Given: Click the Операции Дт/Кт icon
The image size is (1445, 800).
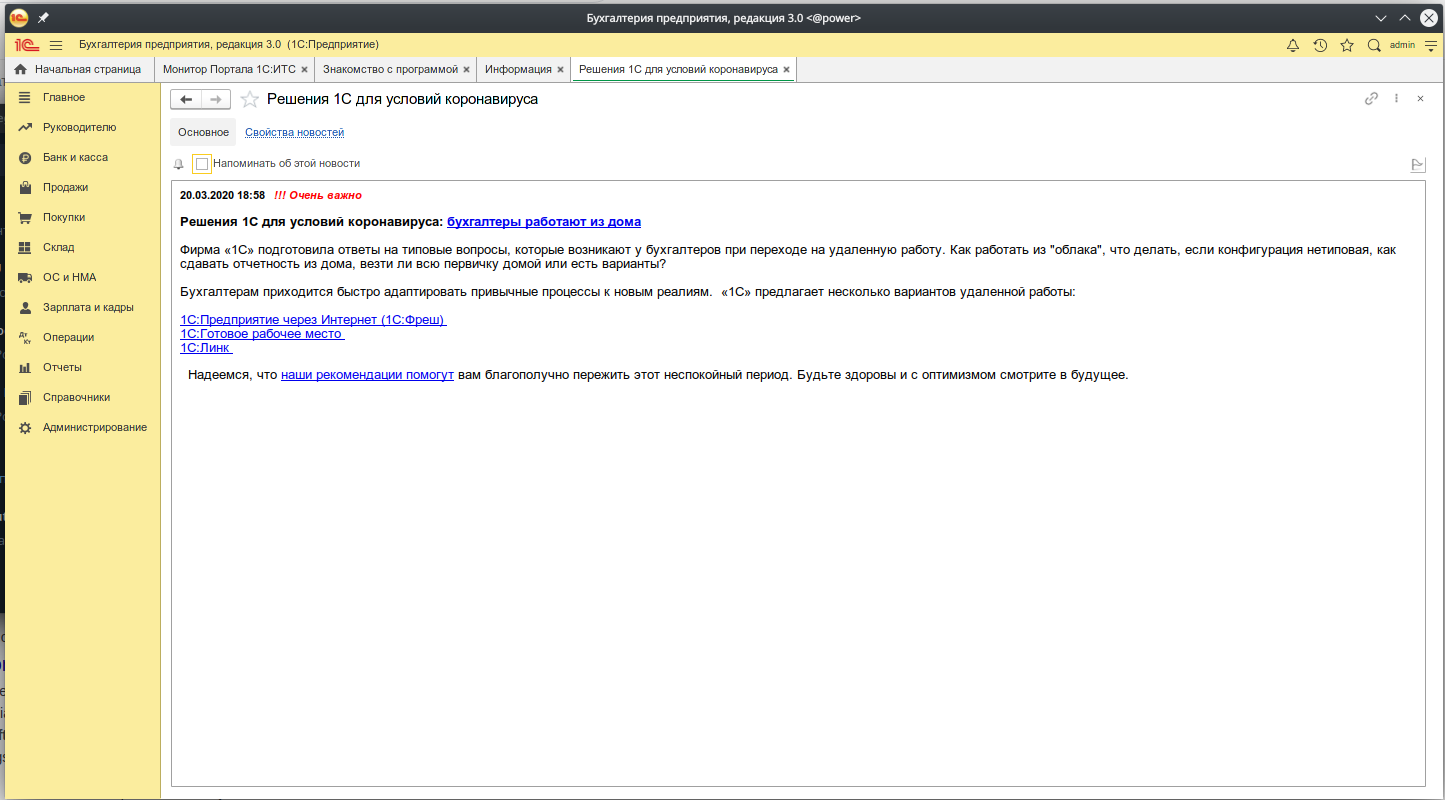Looking at the screenshot, I should tap(25, 337).
